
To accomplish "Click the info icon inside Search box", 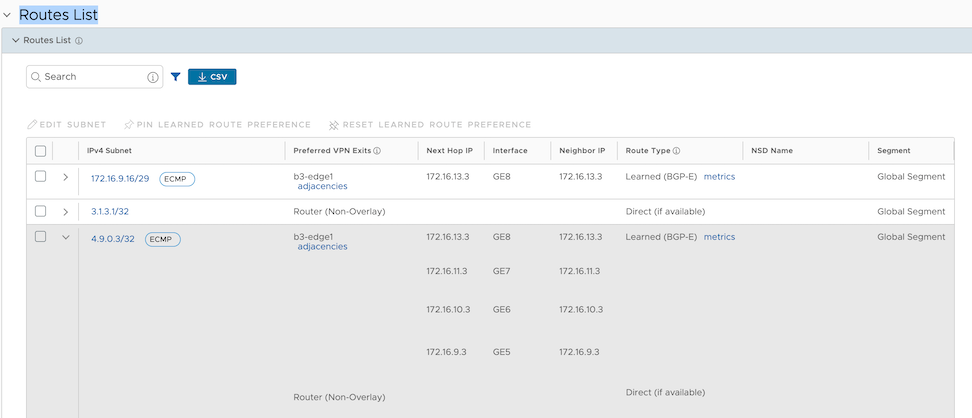I will (x=153, y=77).
